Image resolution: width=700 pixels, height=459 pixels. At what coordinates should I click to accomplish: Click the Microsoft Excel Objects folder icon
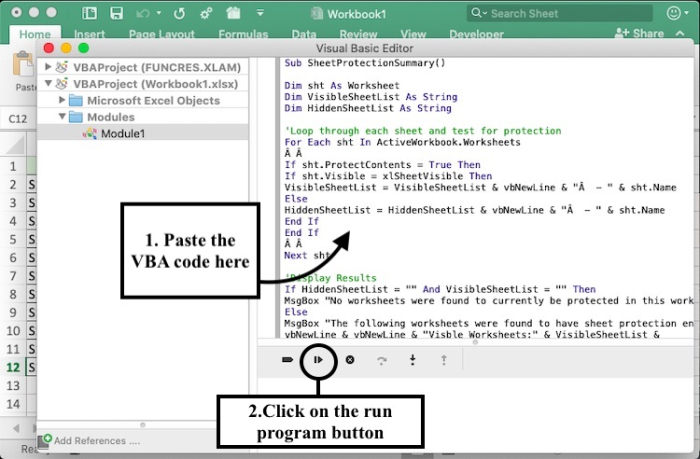coord(75,100)
